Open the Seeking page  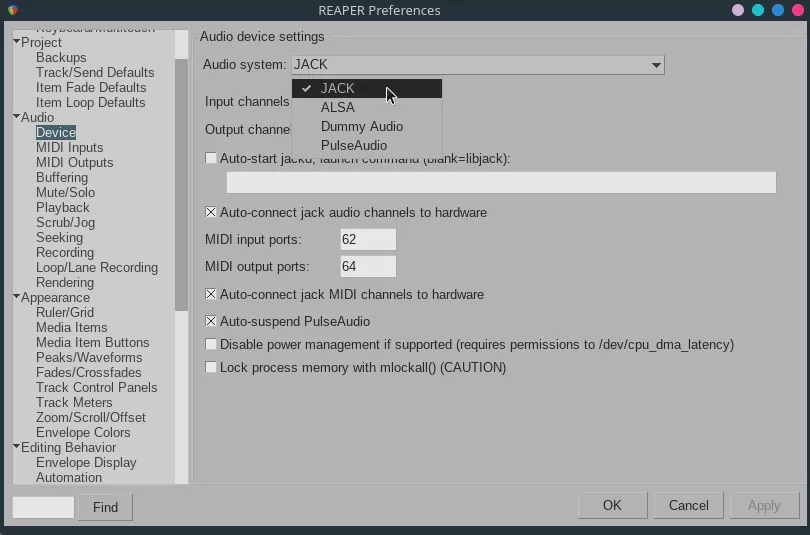point(59,237)
